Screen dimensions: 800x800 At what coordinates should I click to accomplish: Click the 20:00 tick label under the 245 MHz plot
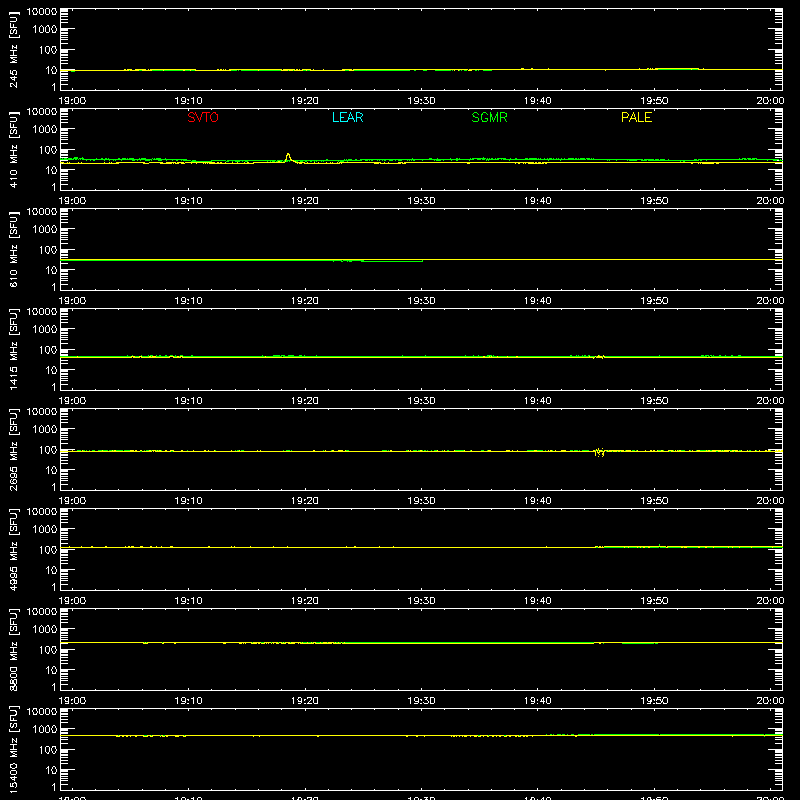pos(770,101)
